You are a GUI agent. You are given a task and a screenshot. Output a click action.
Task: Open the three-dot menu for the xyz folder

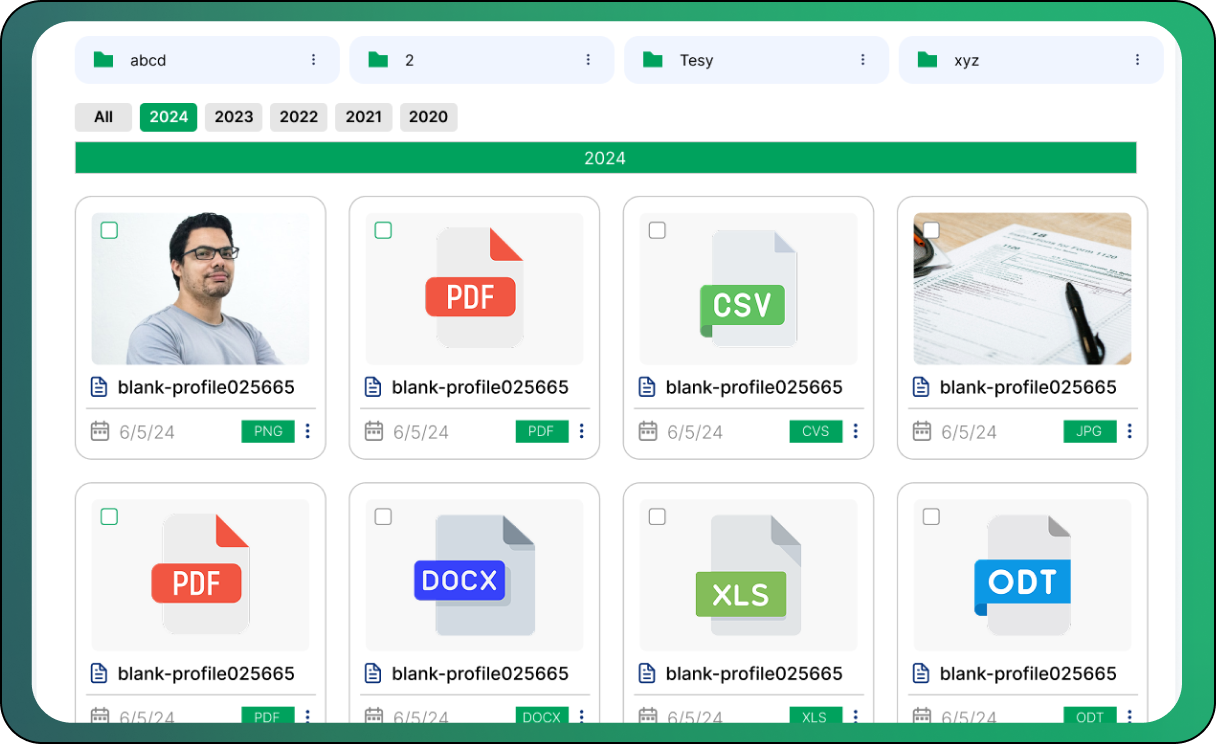1137,60
